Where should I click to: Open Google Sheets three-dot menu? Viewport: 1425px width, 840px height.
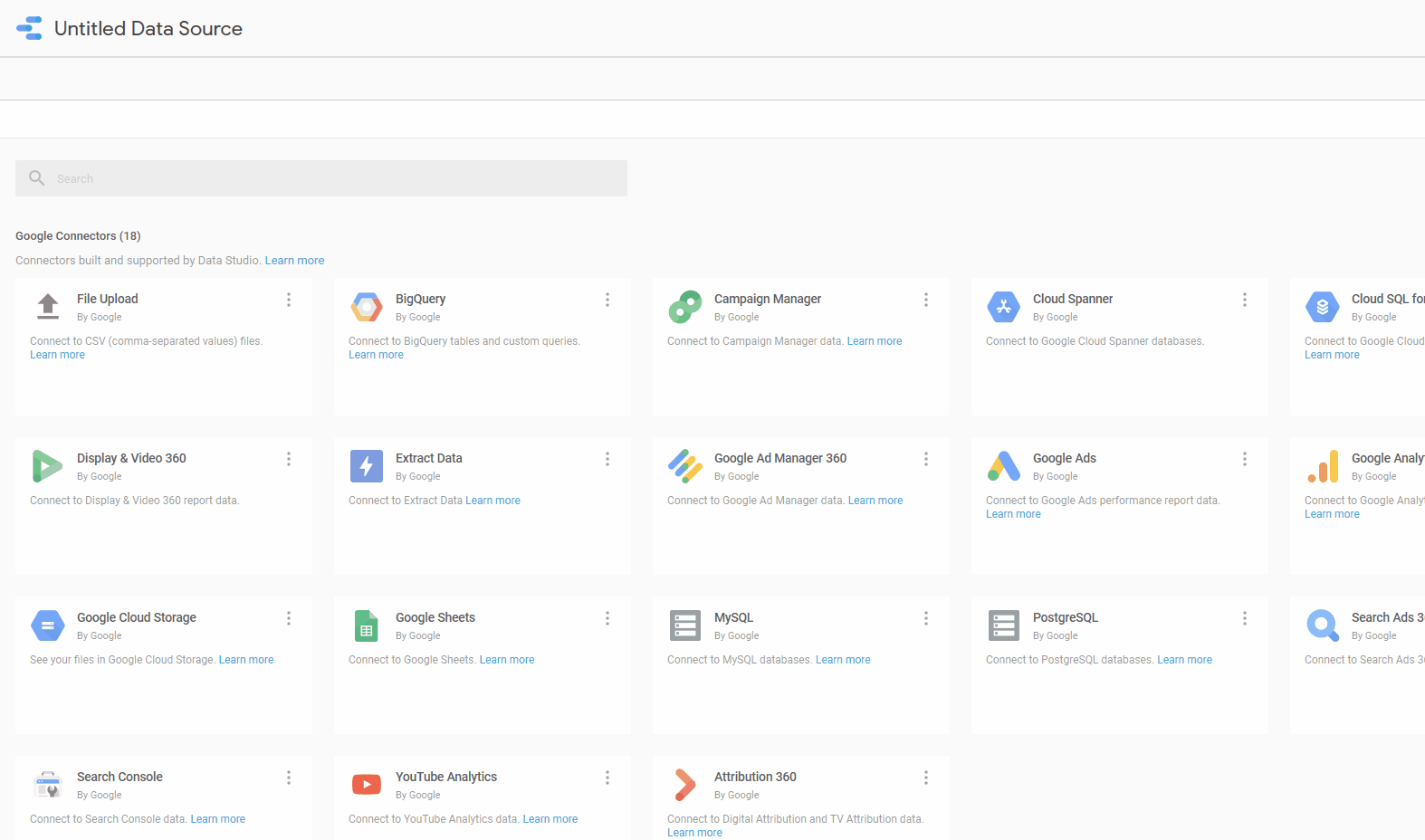tap(607, 618)
